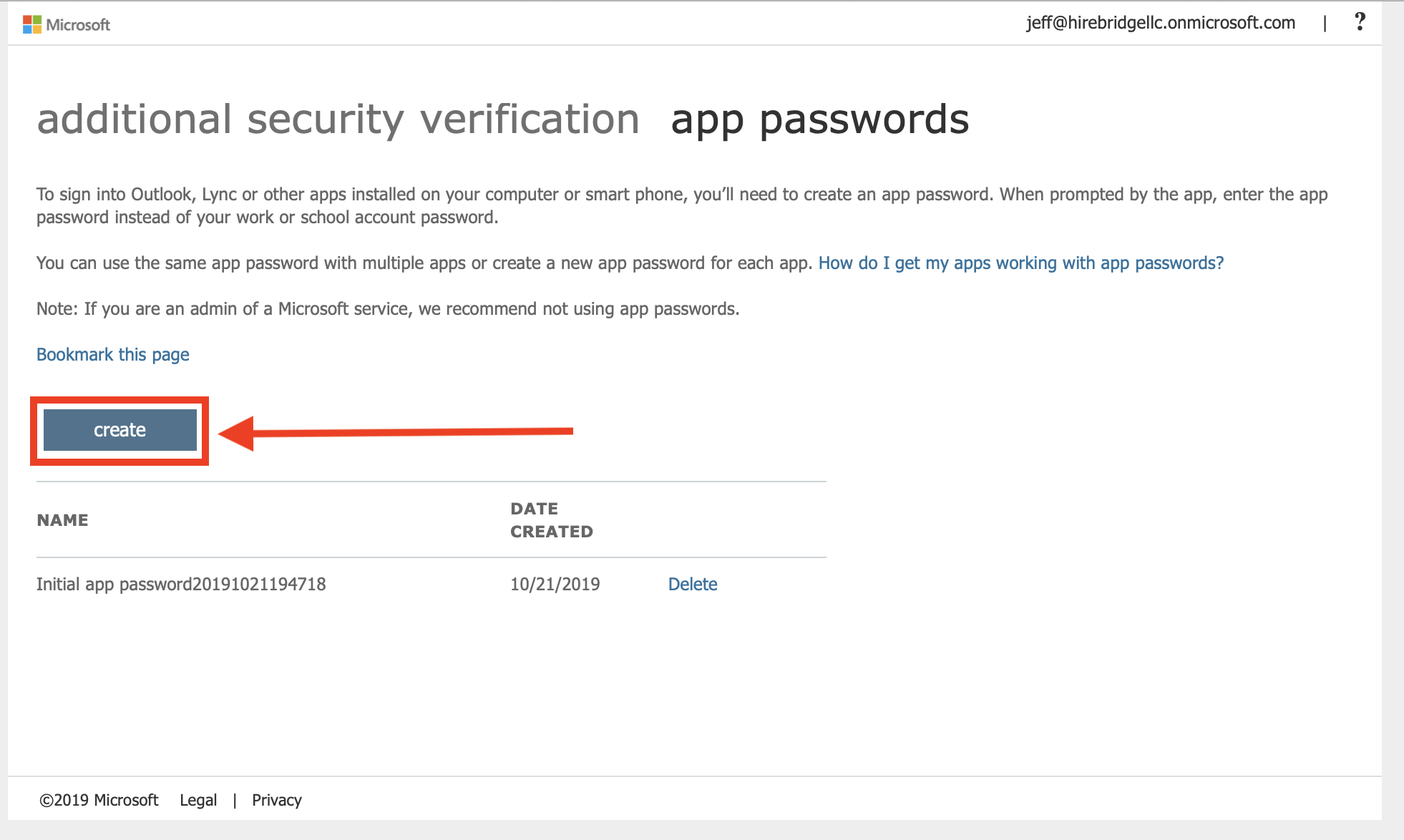Screen dimensions: 1404x840
Task: Open the app passwords help link
Action: point(1020,263)
